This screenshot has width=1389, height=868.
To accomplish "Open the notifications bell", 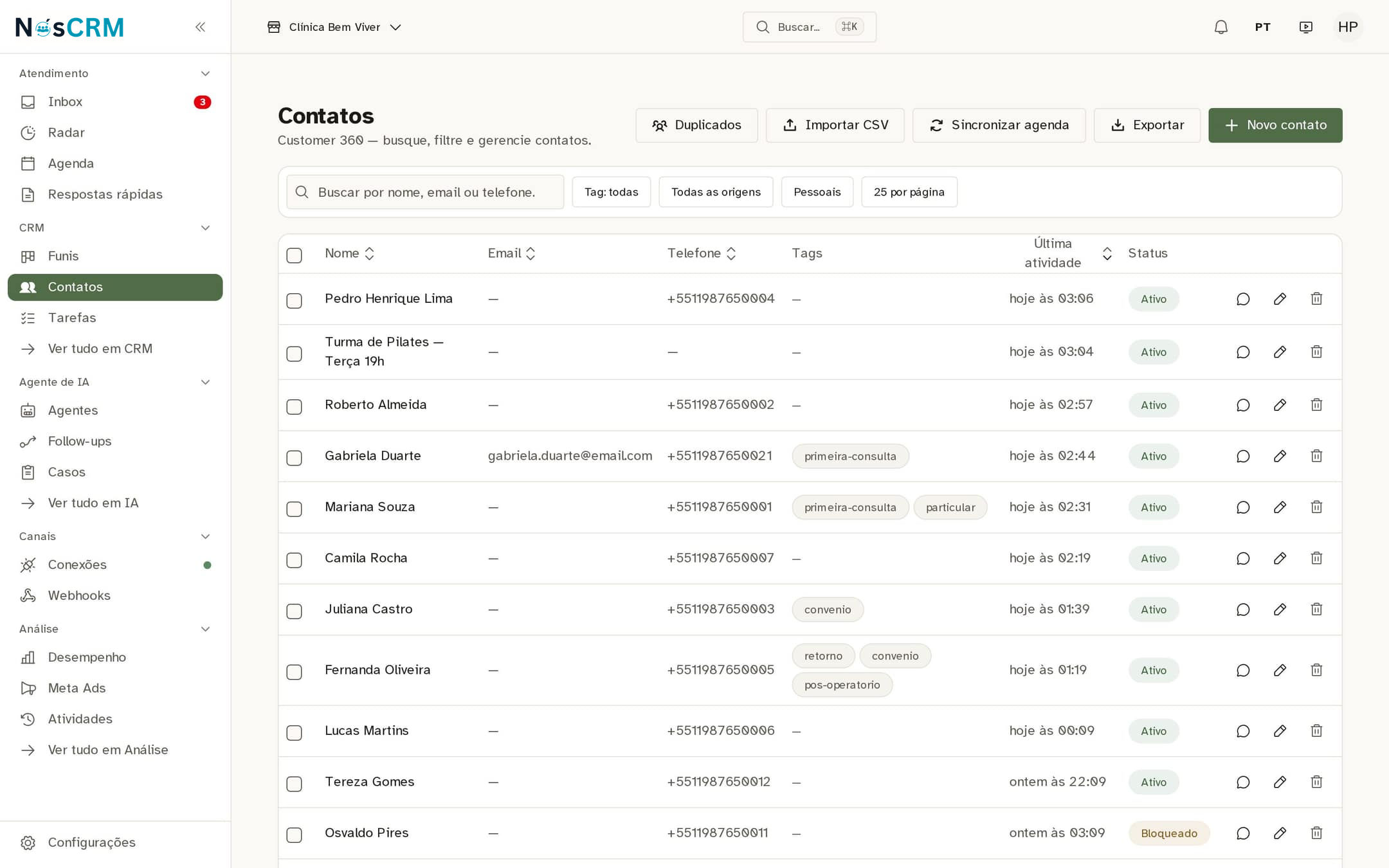I will point(1221,27).
